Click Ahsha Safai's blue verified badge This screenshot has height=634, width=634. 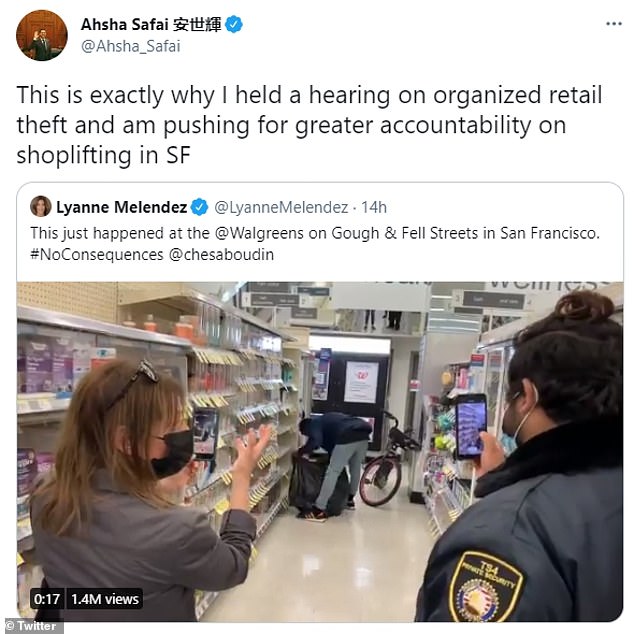click(234, 24)
